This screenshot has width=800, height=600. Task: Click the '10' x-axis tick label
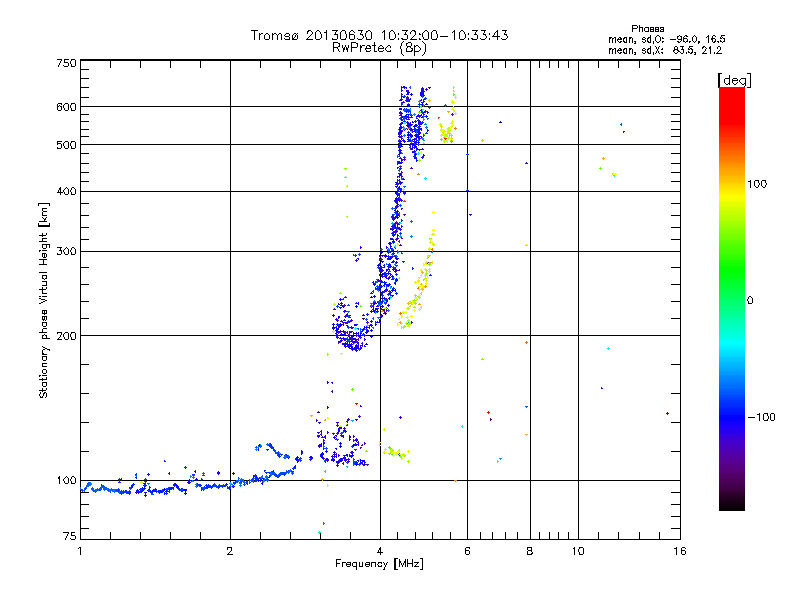578,551
